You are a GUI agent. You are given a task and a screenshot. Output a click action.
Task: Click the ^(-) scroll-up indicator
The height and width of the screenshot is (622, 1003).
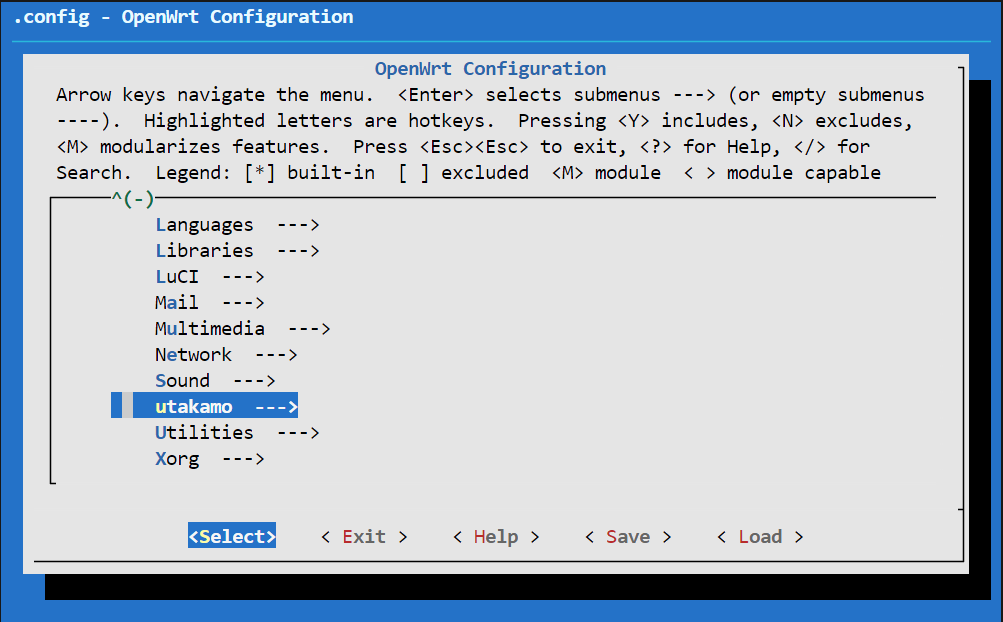pyautogui.click(x=133, y=198)
